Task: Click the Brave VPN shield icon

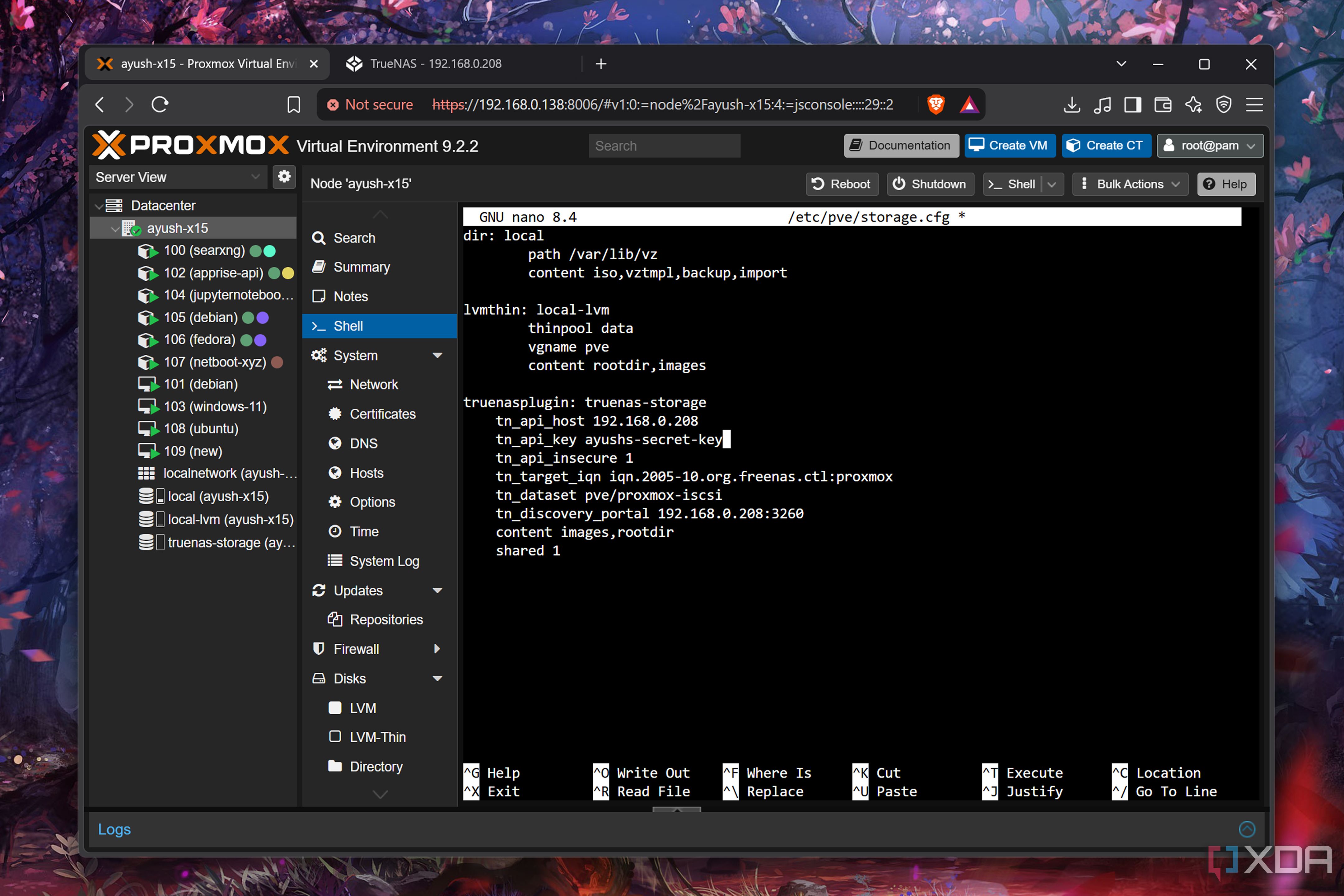Action: click(1223, 105)
